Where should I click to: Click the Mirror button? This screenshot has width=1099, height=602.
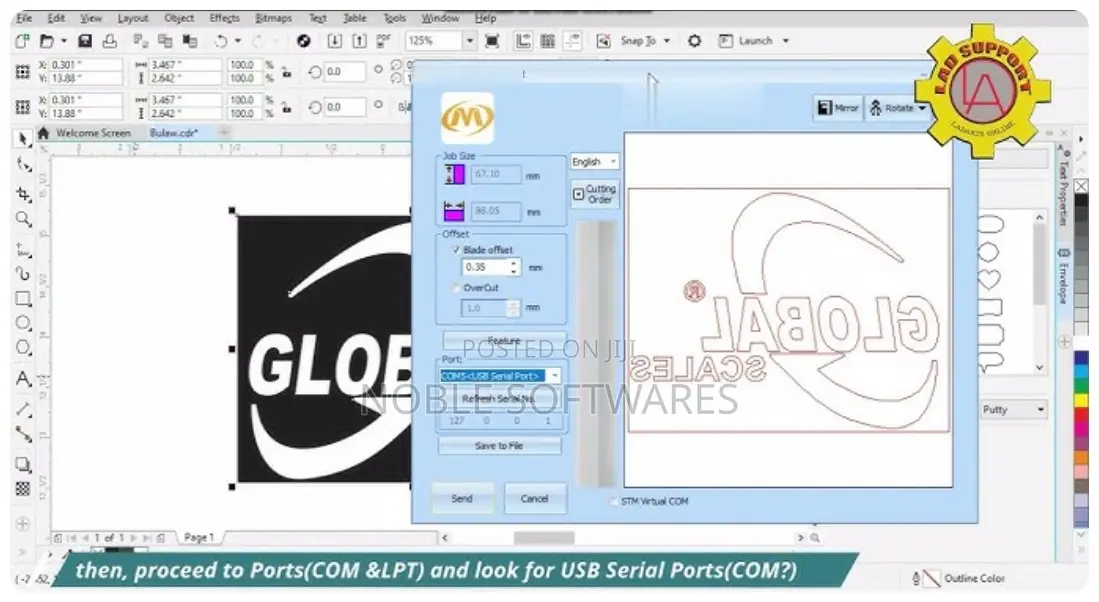click(x=838, y=108)
